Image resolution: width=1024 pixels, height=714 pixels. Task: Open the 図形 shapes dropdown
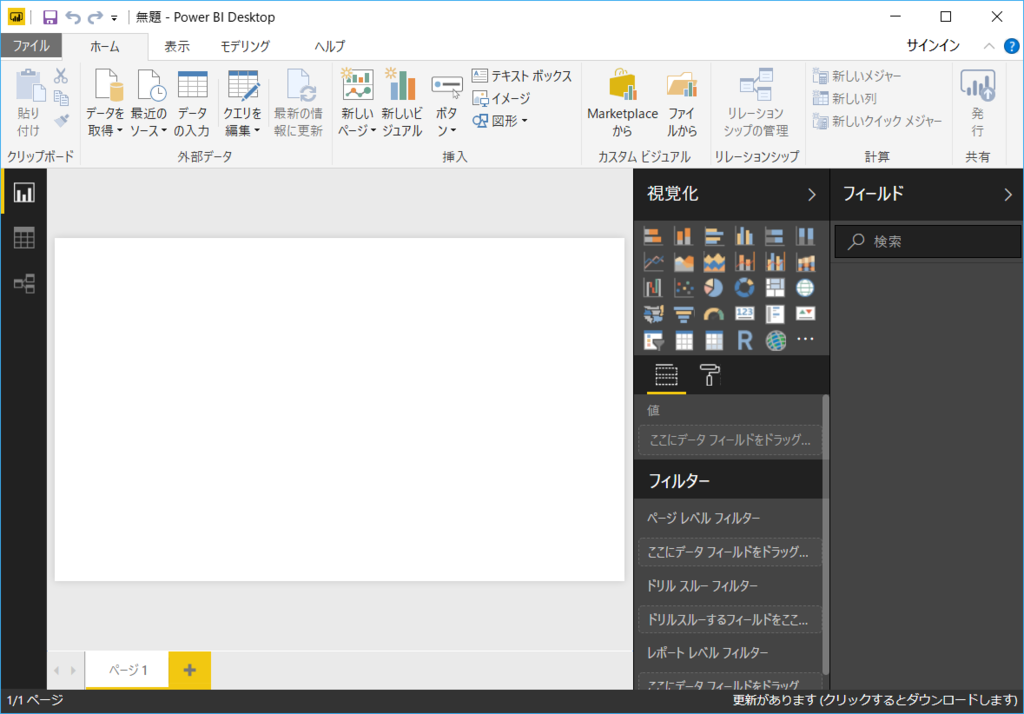pyautogui.click(x=500, y=121)
